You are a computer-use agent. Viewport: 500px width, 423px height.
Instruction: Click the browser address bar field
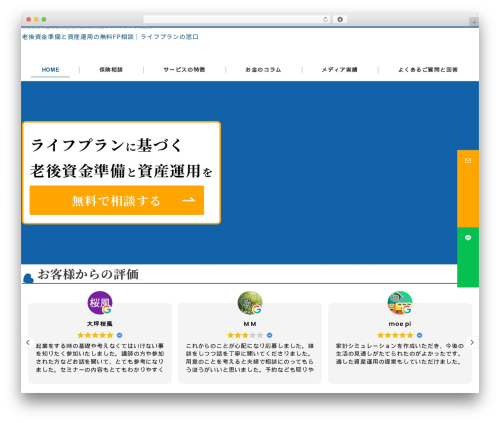tap(237, 20)
